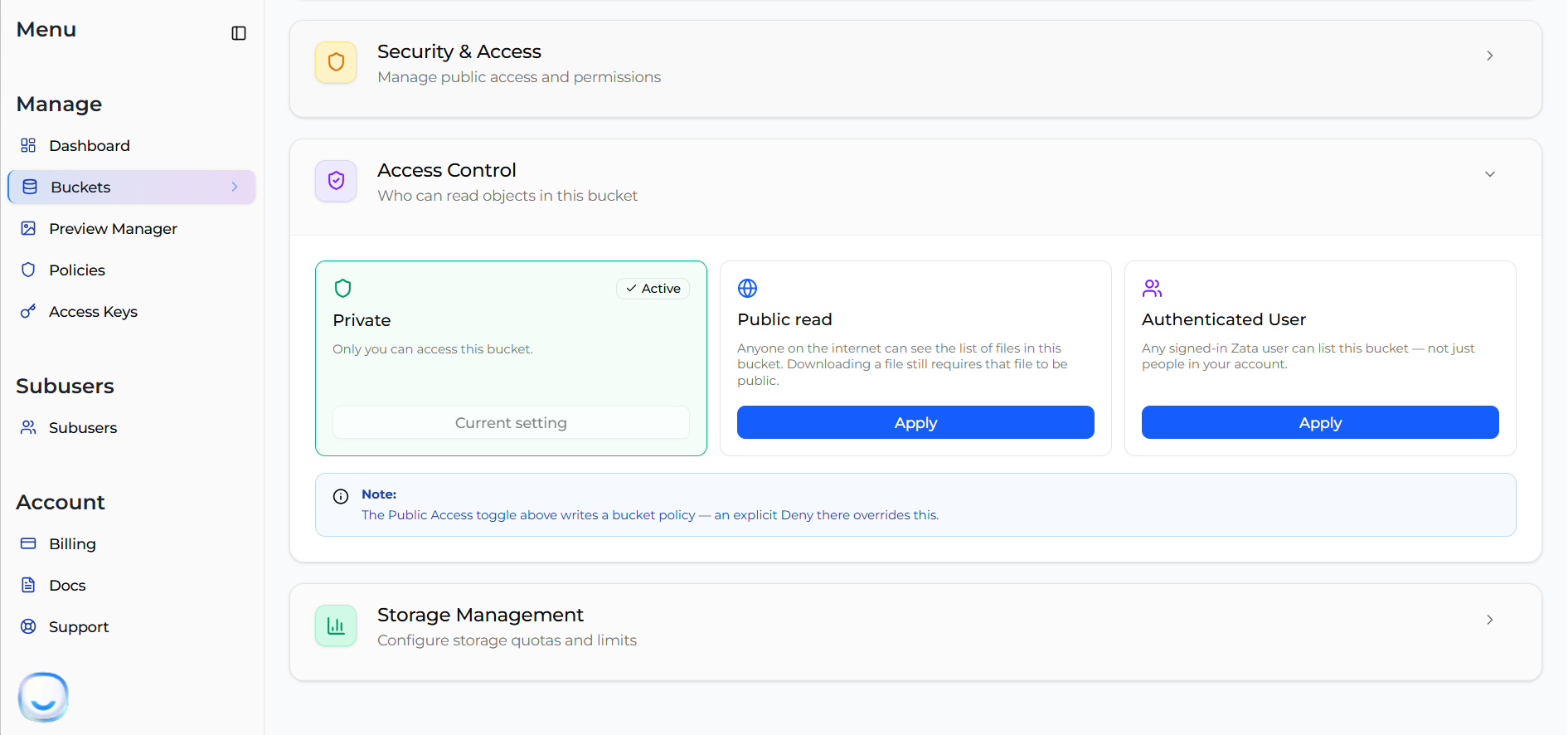Click the Security & Access shield icon

pyautogui.click(x=336, y=62)
